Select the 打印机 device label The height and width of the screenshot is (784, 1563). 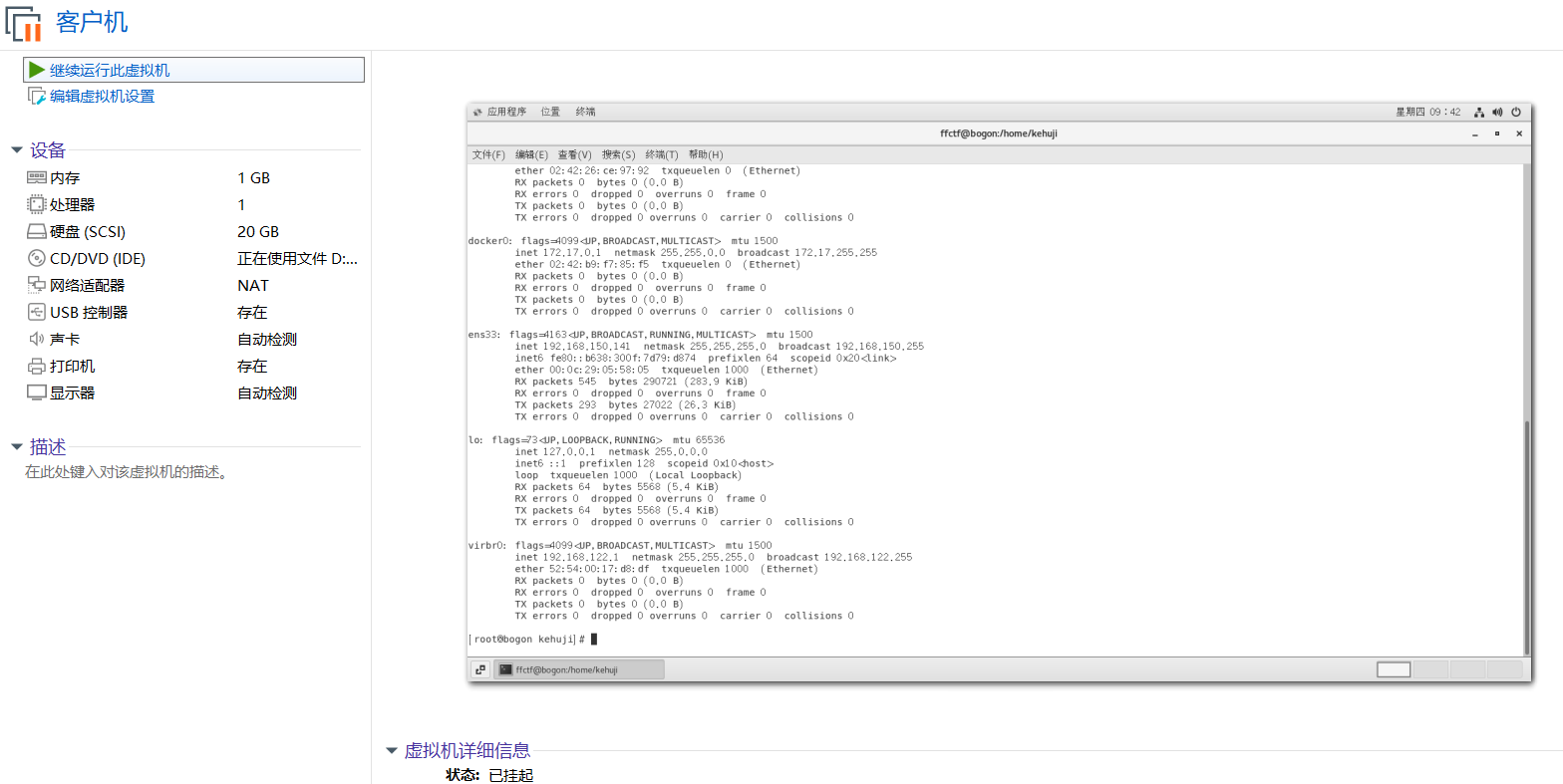[73, 366]
